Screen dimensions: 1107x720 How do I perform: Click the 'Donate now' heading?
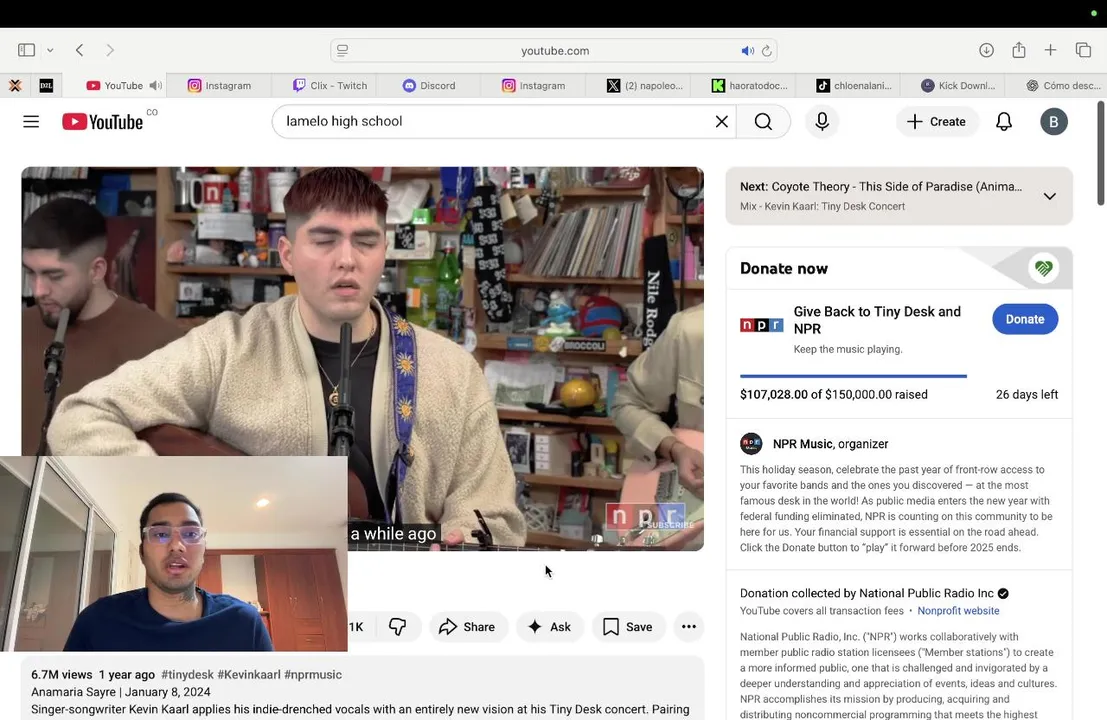pyautogui.click(x=784, y=268)
